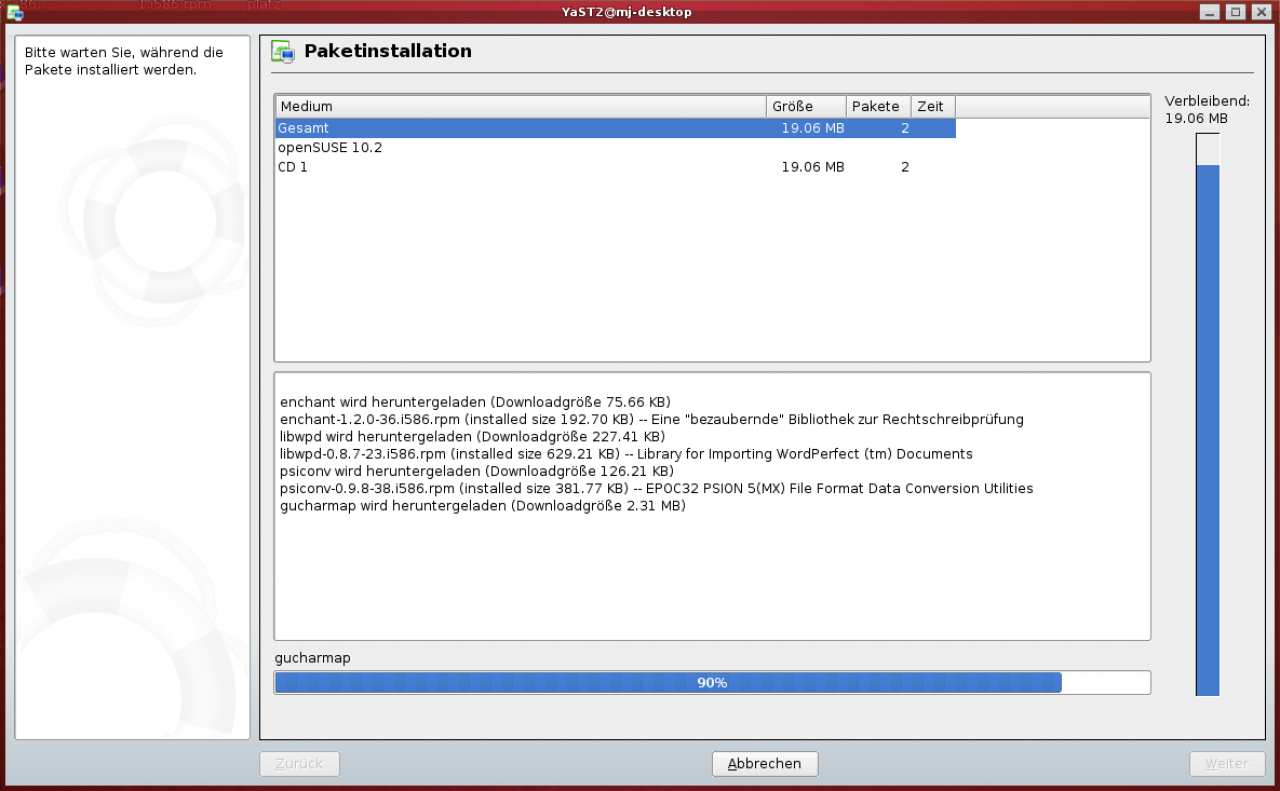Image resolution: width=1280 pixels, height=791 pixels.
Task: Click the libwpd-0.8.7-23.i586.rpm log line
Action: 626,454
